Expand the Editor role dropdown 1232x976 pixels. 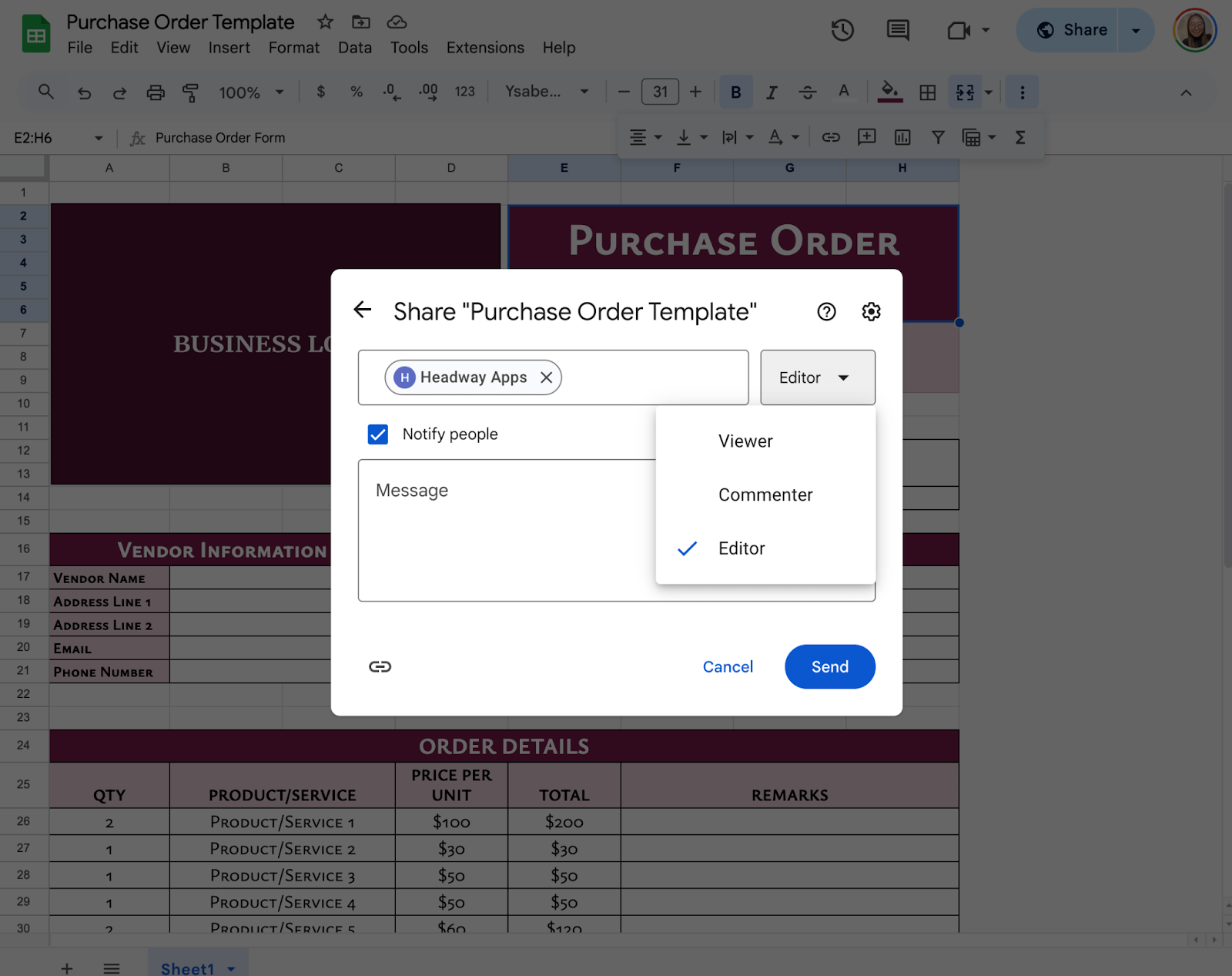(x=817, y=377)
